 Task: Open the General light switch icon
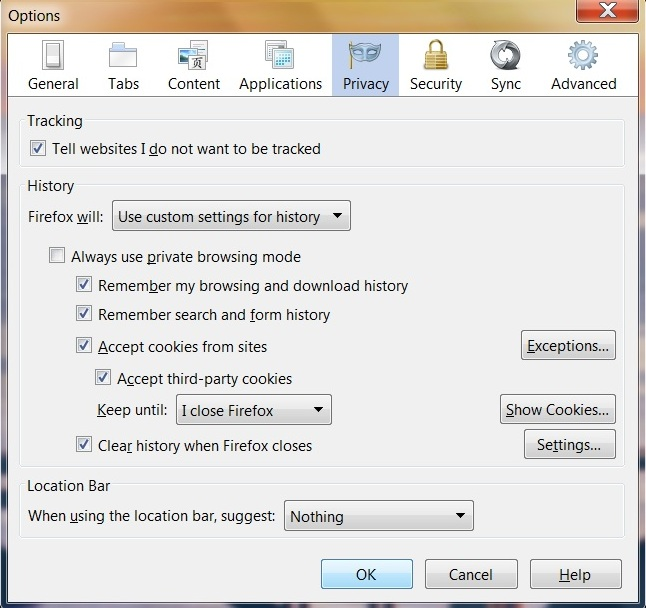pyautogui.click(x=53, y=55)
